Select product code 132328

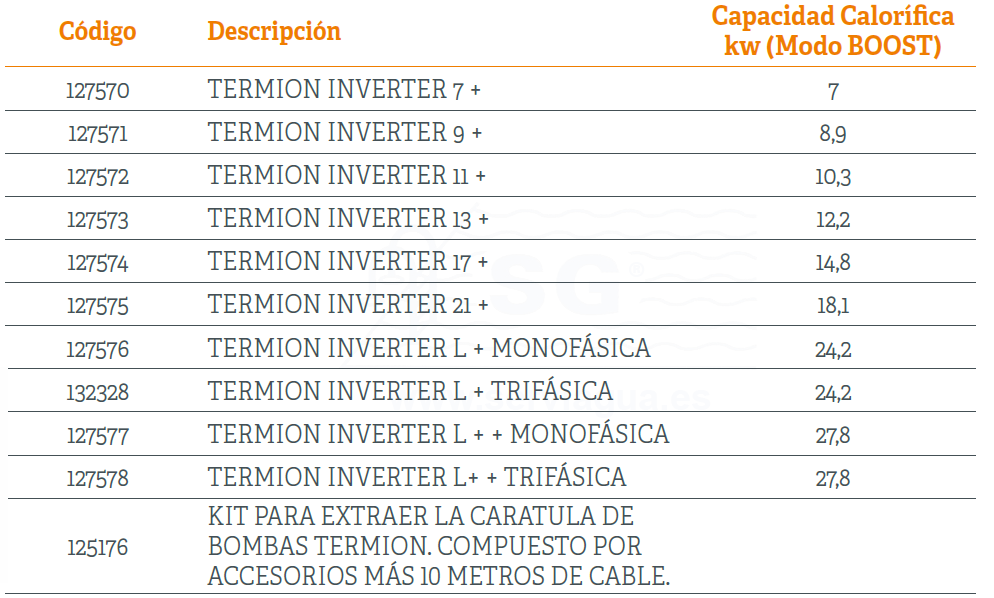tap(98, 393)
